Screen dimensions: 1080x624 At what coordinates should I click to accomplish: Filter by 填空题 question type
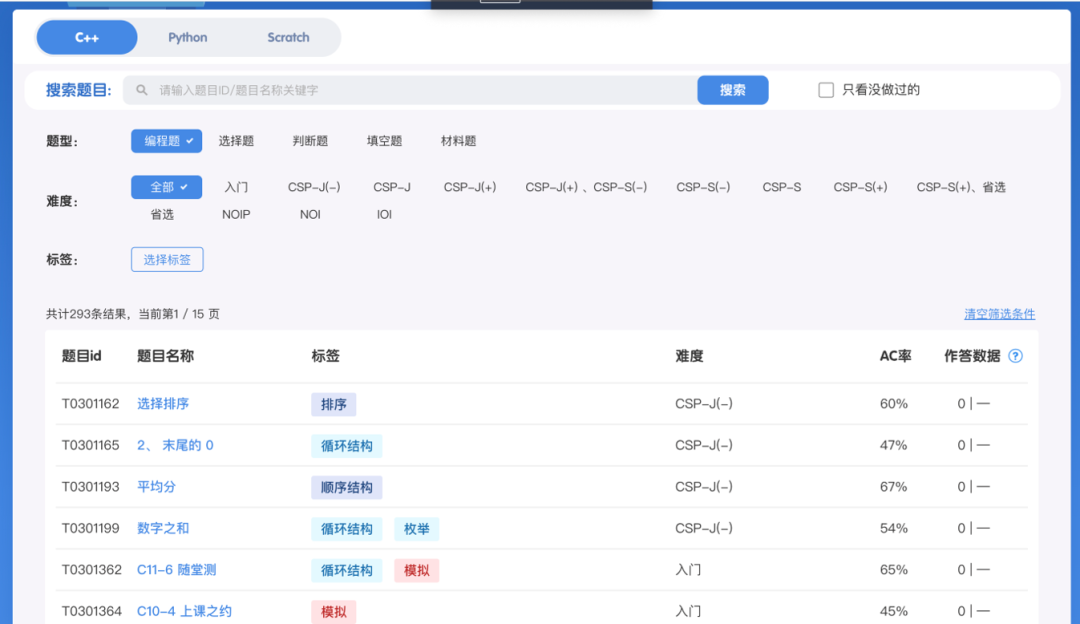coord(384,141)
